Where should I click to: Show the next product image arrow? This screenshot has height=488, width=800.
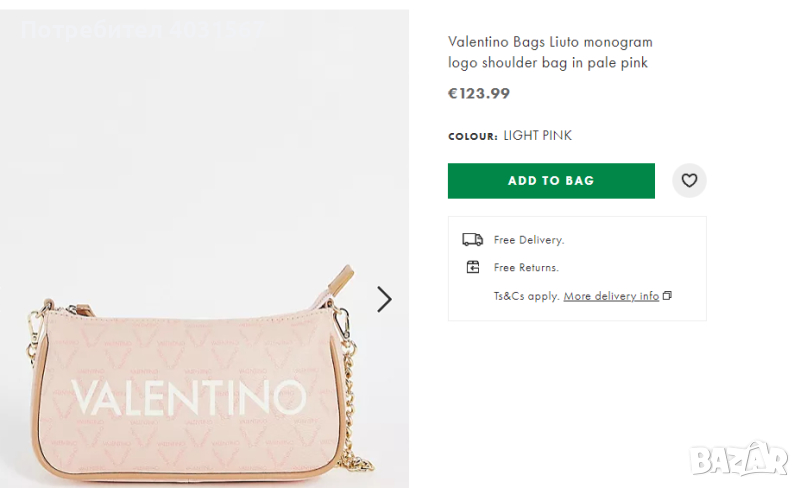click(384, 299)
